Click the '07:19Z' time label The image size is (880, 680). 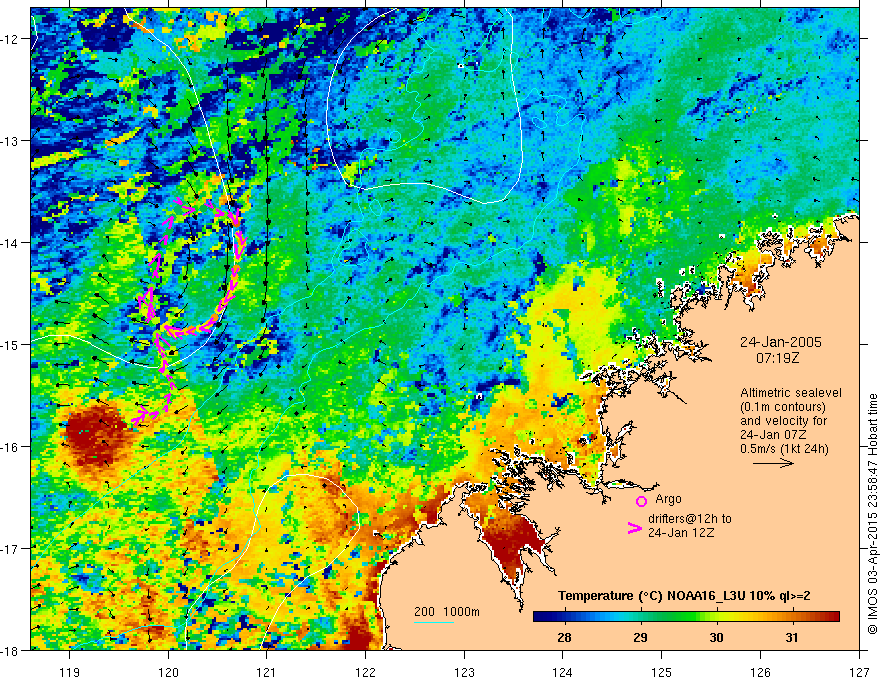[x=777, y=358]
